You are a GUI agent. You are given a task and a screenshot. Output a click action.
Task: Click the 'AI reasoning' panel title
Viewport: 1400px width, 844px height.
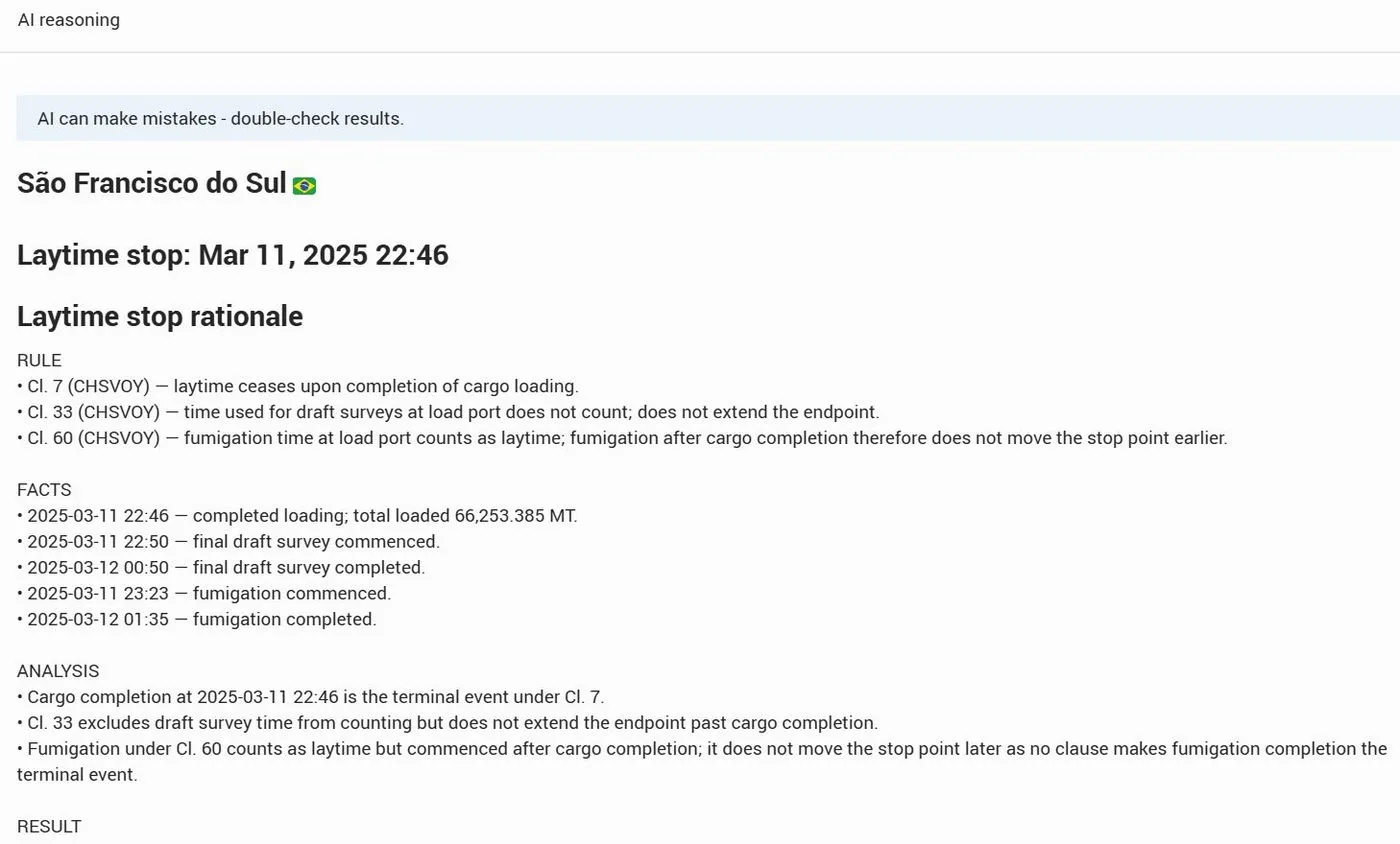[x=69, y=20]
